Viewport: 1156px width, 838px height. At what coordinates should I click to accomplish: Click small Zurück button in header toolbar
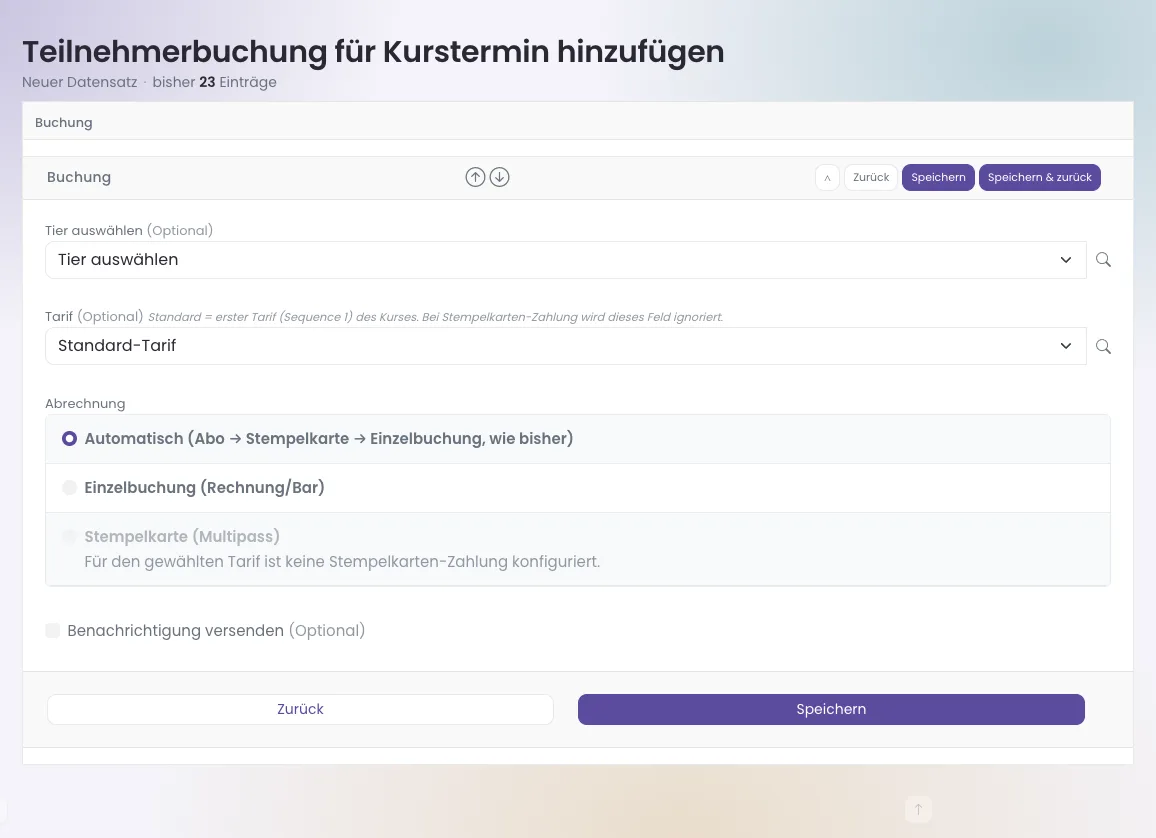(x=871, y=178)
